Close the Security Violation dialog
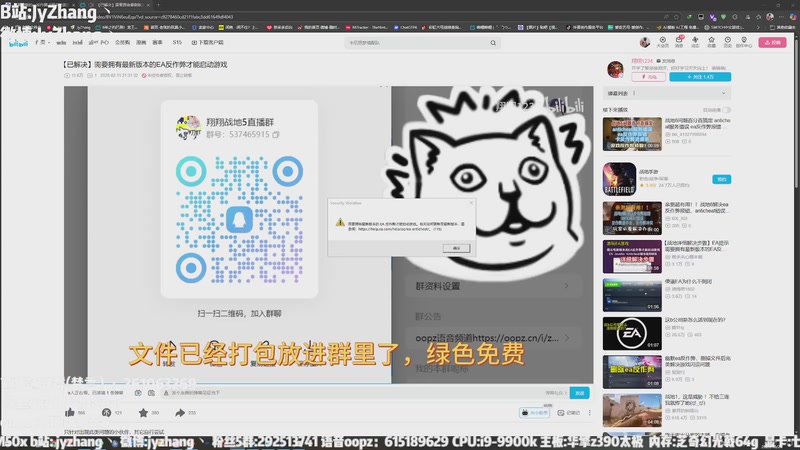The height and width of the screenshot is (450, 800). click(471, 203)
